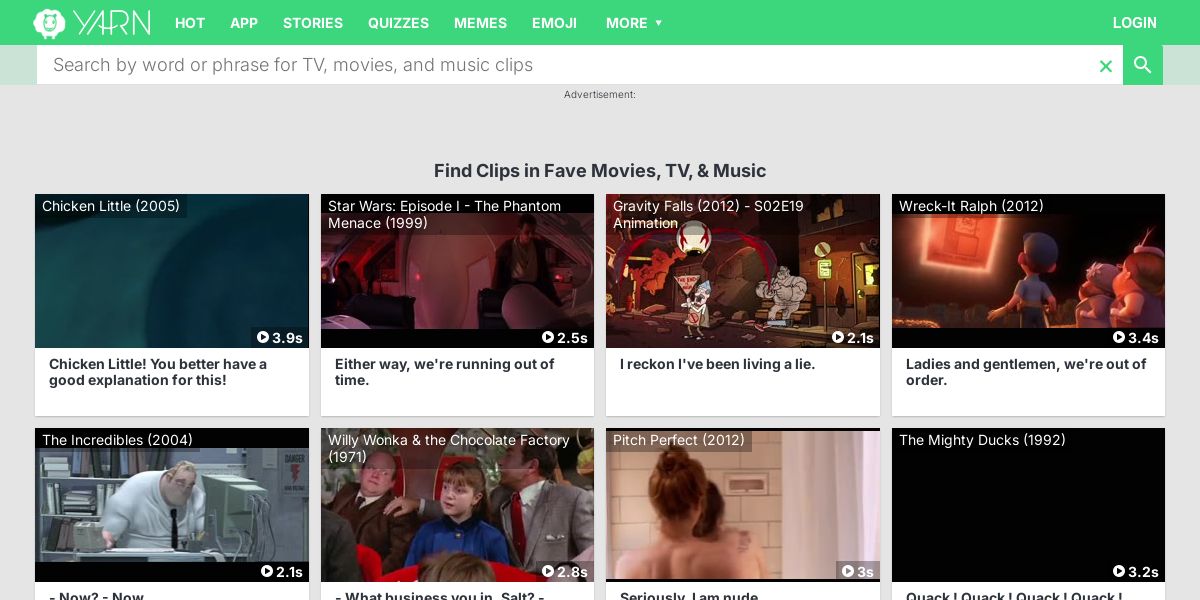Click the LOGIN link
This screenshot has width=1200, height=600.
point(1135,23)
